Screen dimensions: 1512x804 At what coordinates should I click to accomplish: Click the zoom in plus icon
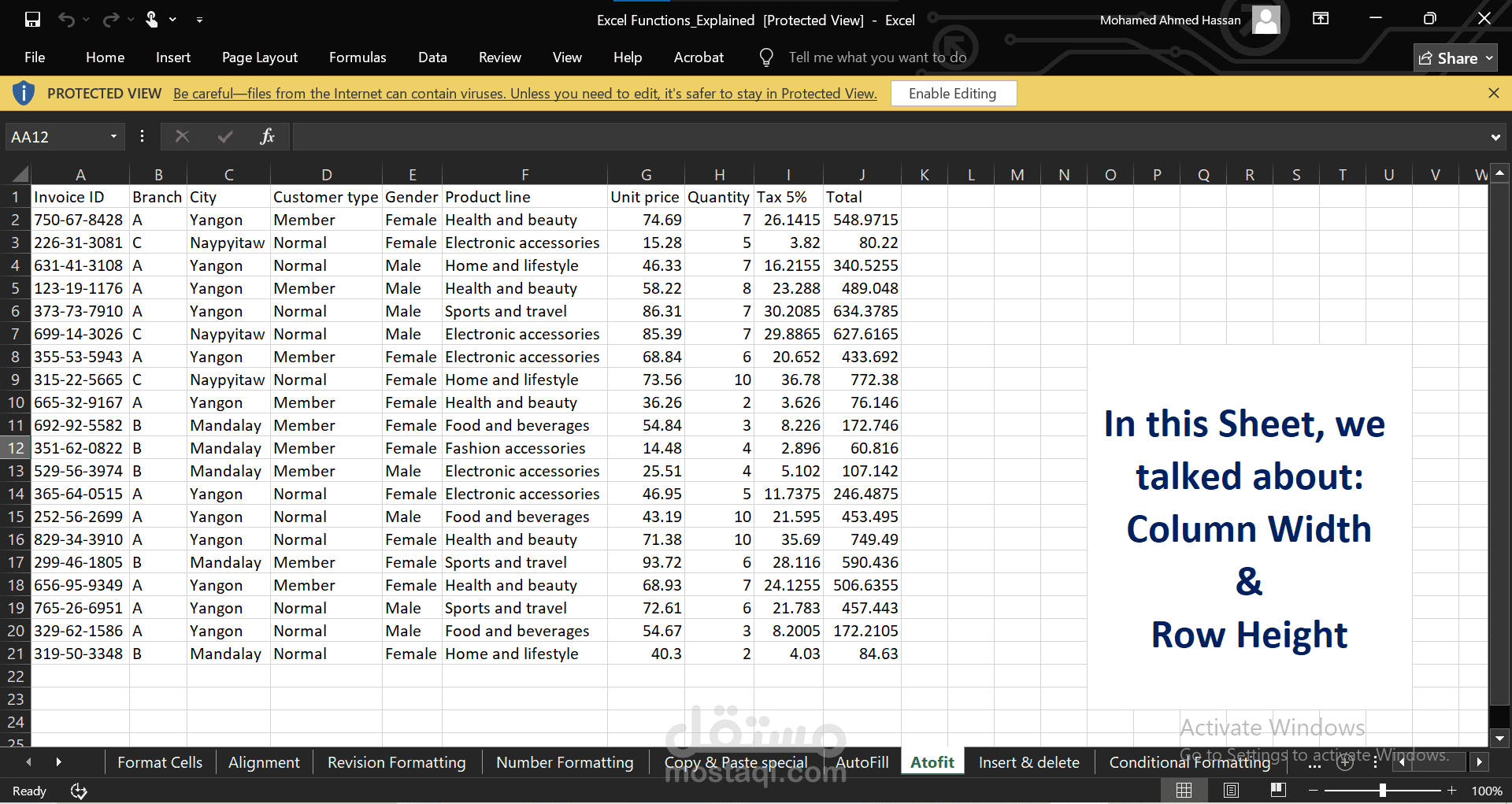pos(1451,791)
